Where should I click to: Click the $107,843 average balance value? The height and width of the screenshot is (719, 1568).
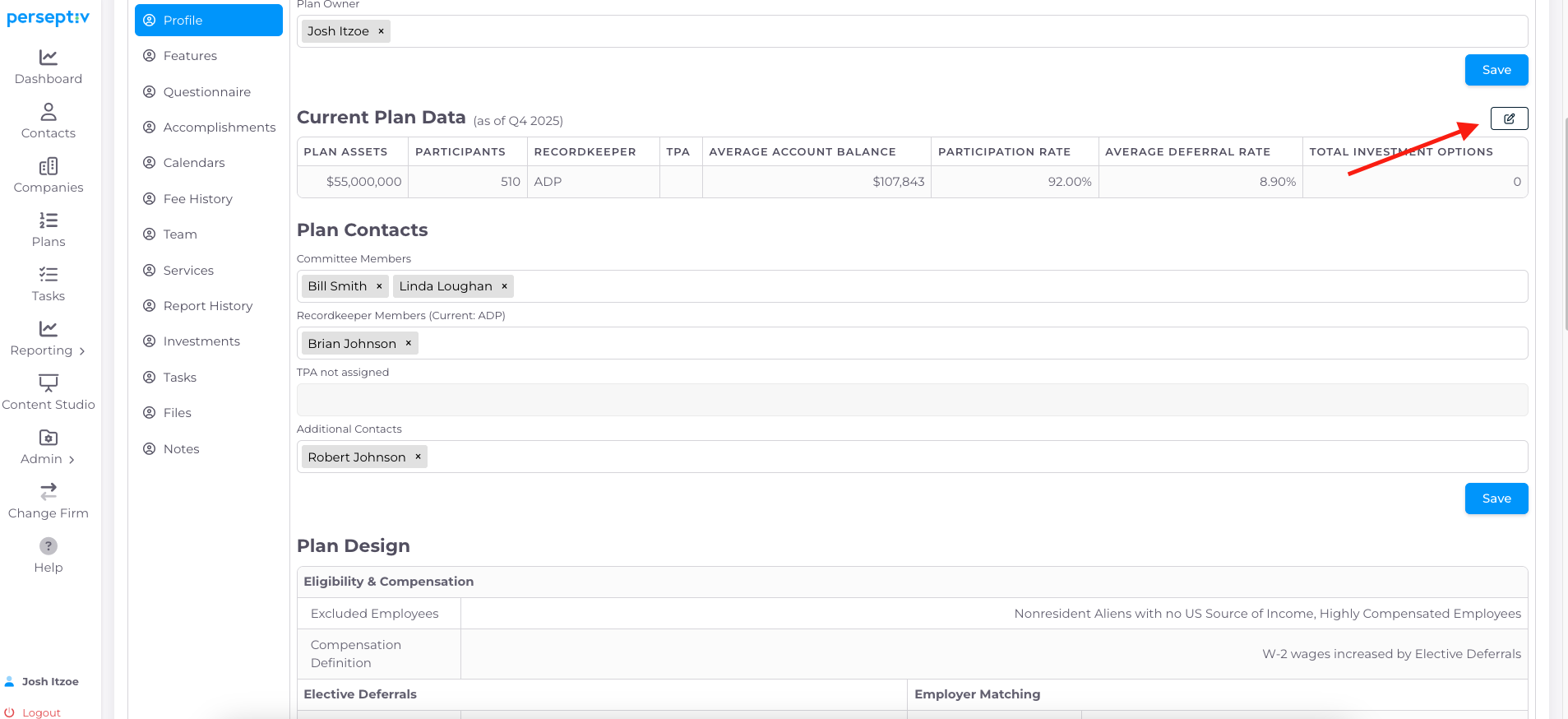coord(899,182)
